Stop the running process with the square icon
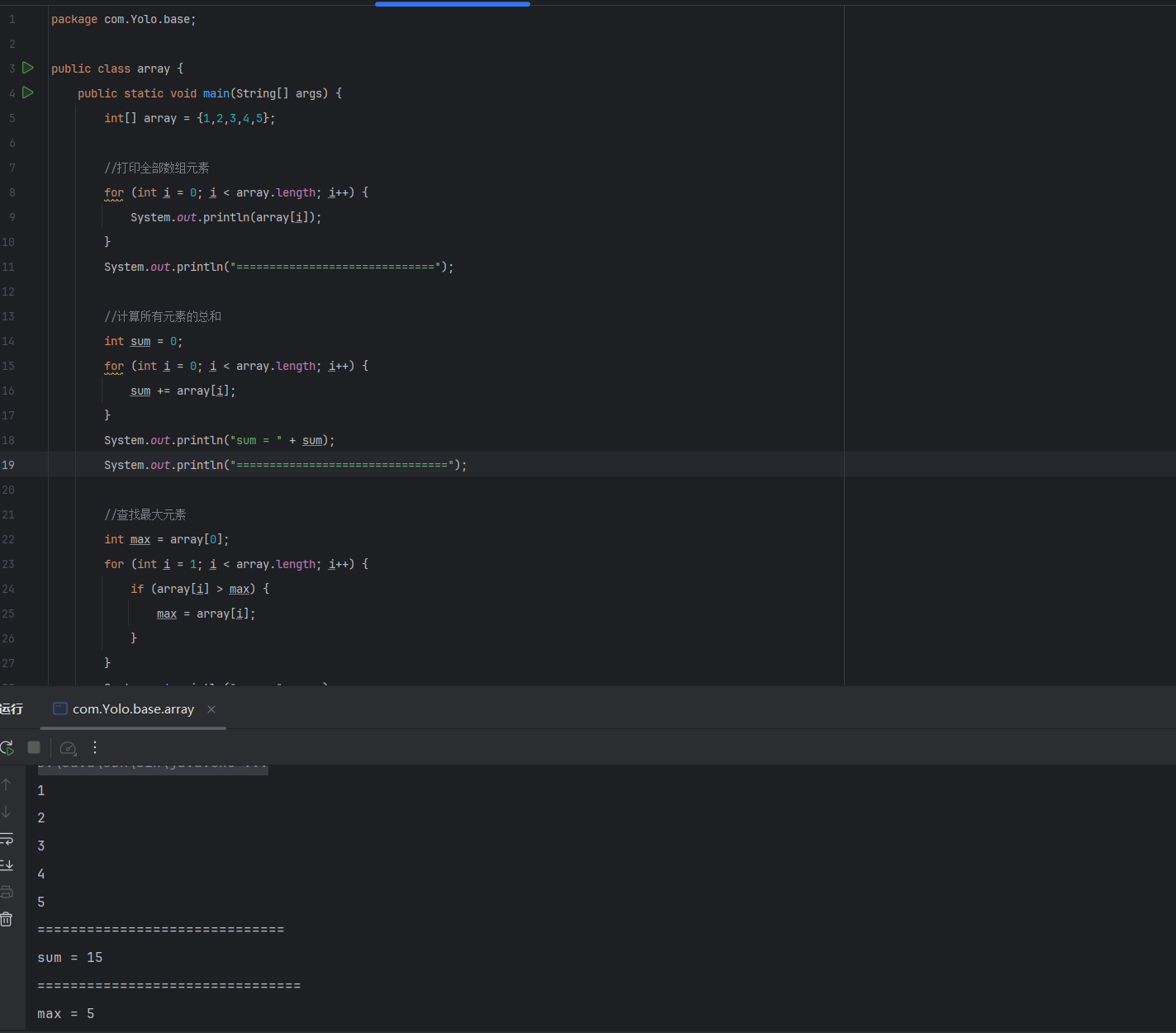This screenshot has width=1176, height=1033. coord(34,747)
